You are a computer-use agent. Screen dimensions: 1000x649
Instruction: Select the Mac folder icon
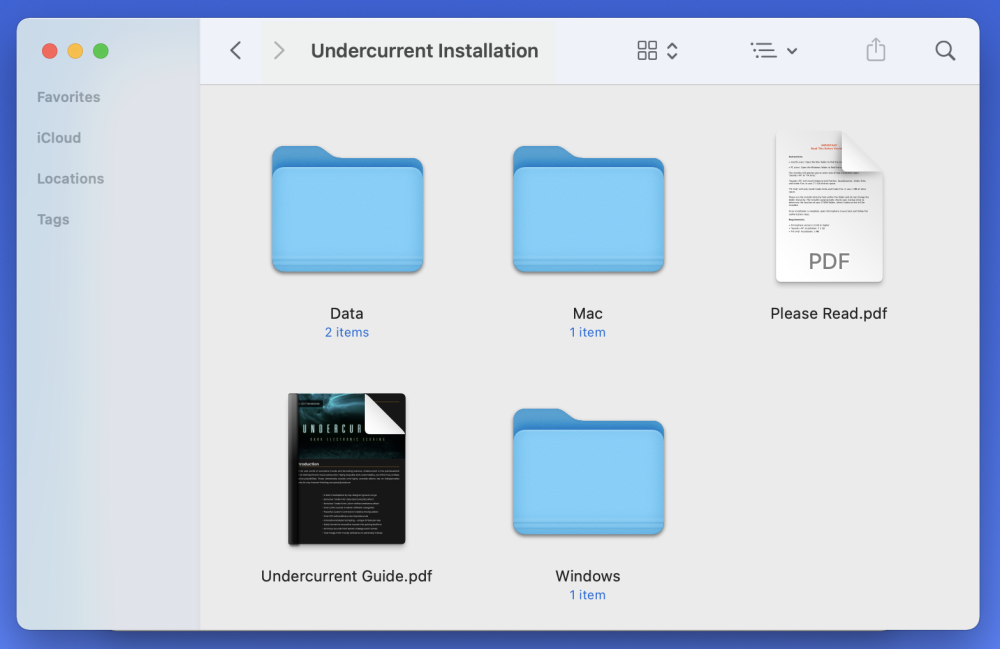pyautogui.click(x=588, y=209)
